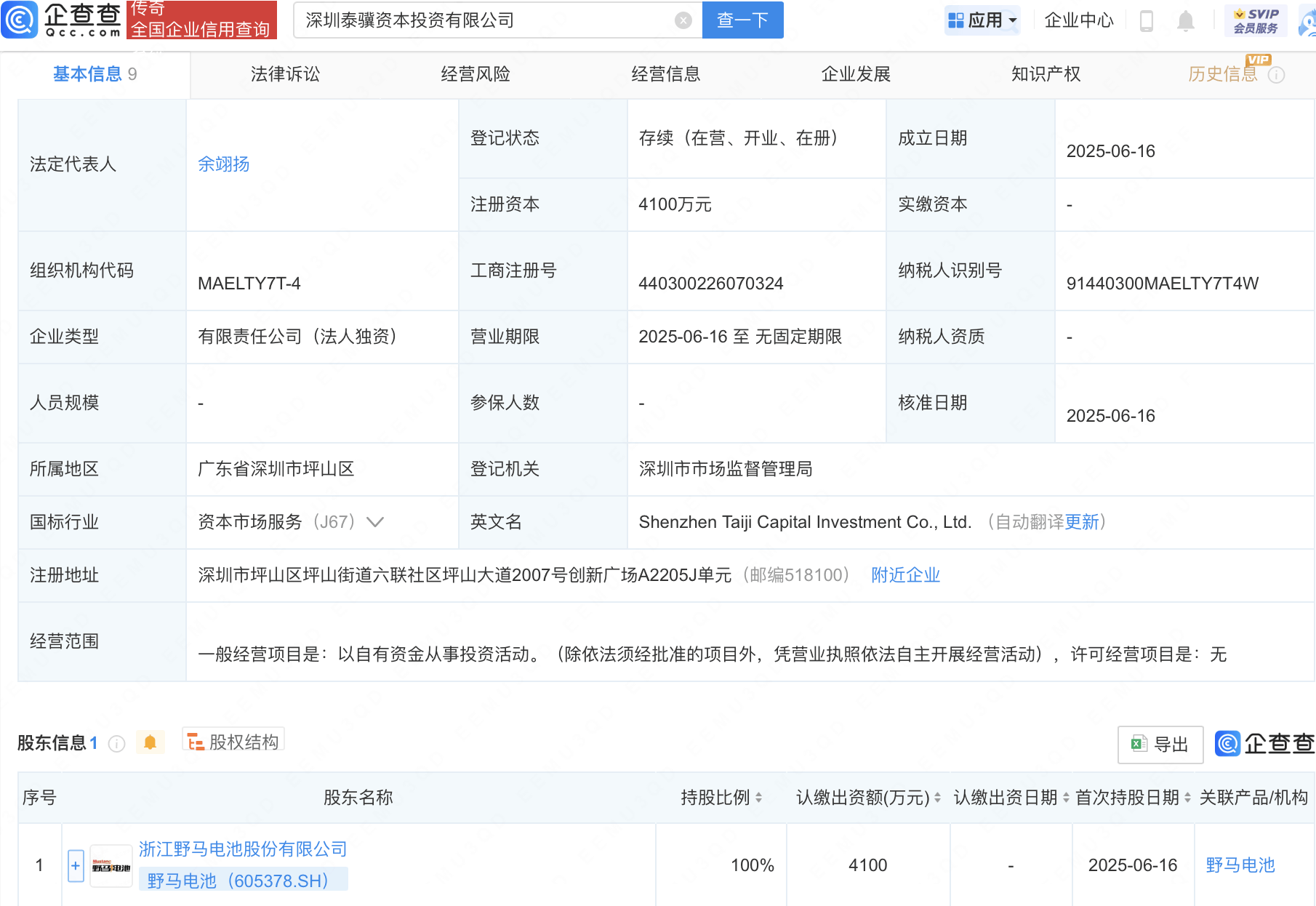Click the 导出 export button
This screenshot has width=1316, height=906.
(1160, 745)
